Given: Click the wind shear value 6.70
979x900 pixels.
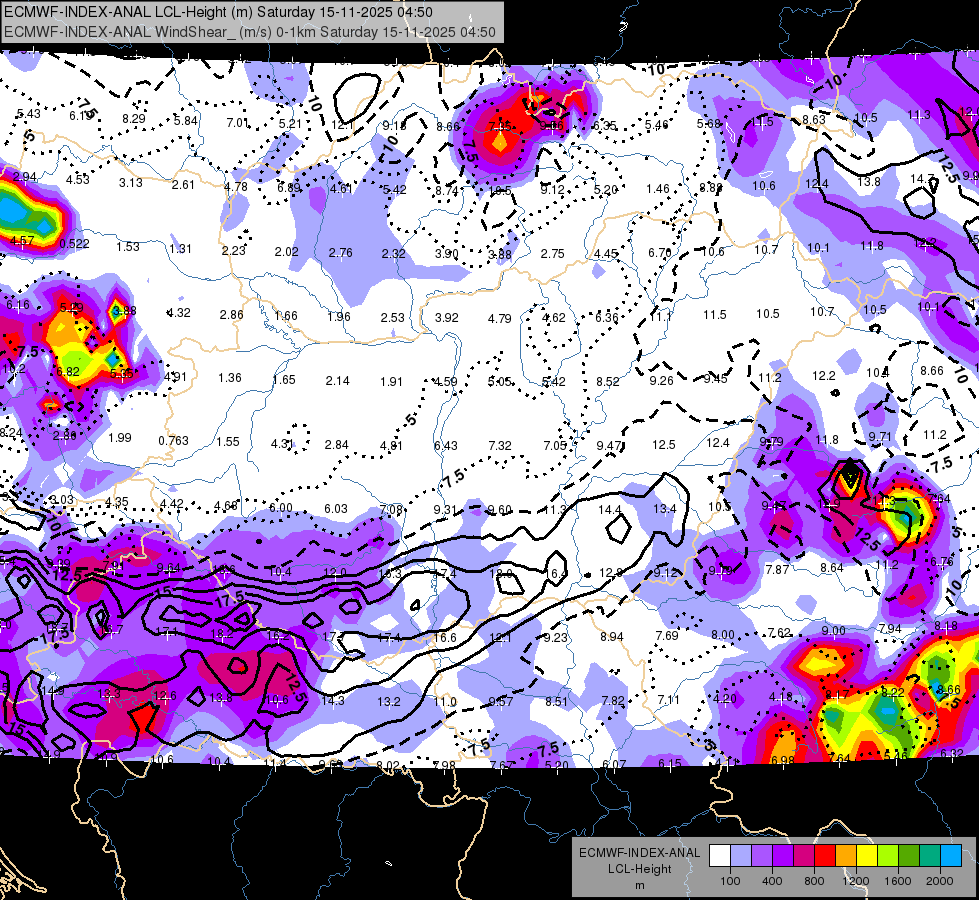Looking at the screenshot, I should [x=659, y=252].
